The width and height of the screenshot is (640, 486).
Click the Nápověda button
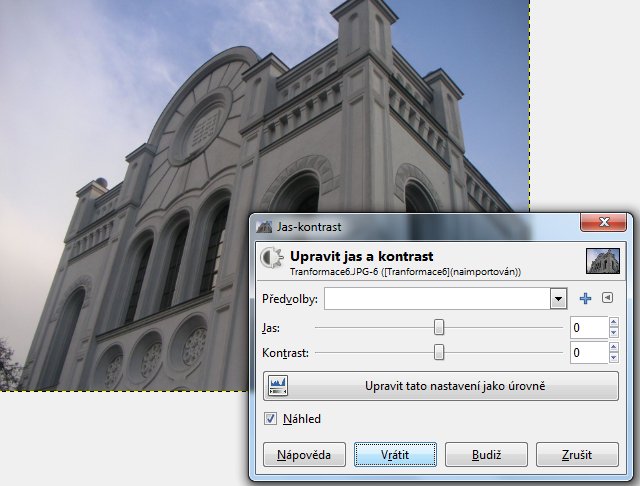[x=304, y=455]
